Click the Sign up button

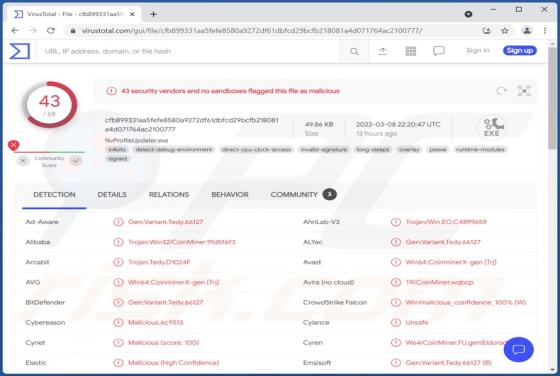tap(520, 51)
